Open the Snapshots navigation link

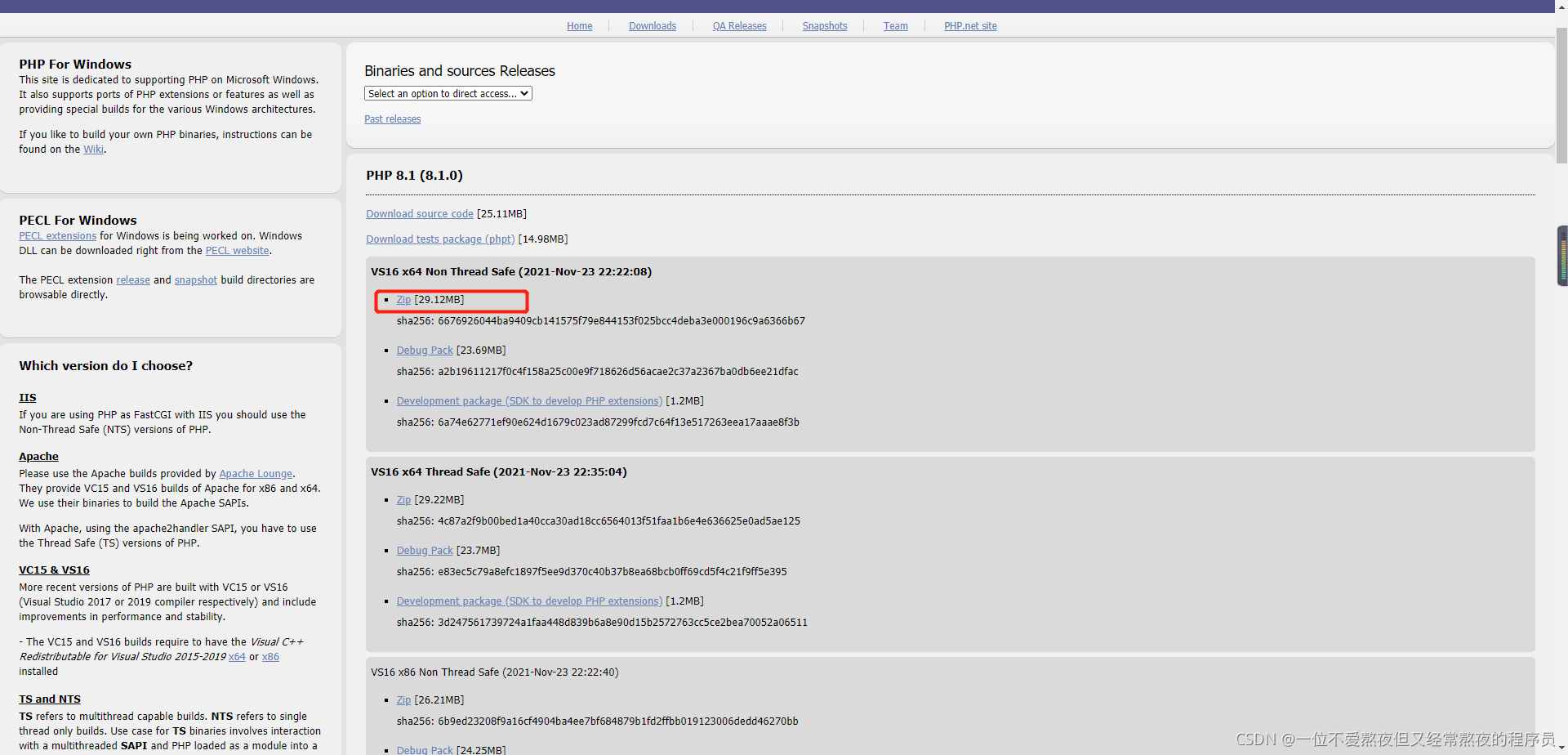[x=824, y=26]
